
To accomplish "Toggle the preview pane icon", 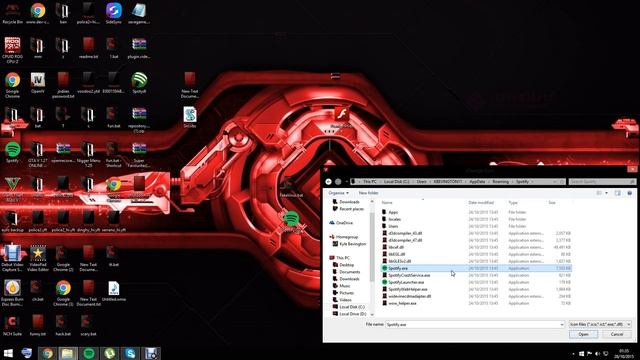I will click(618, 193).
